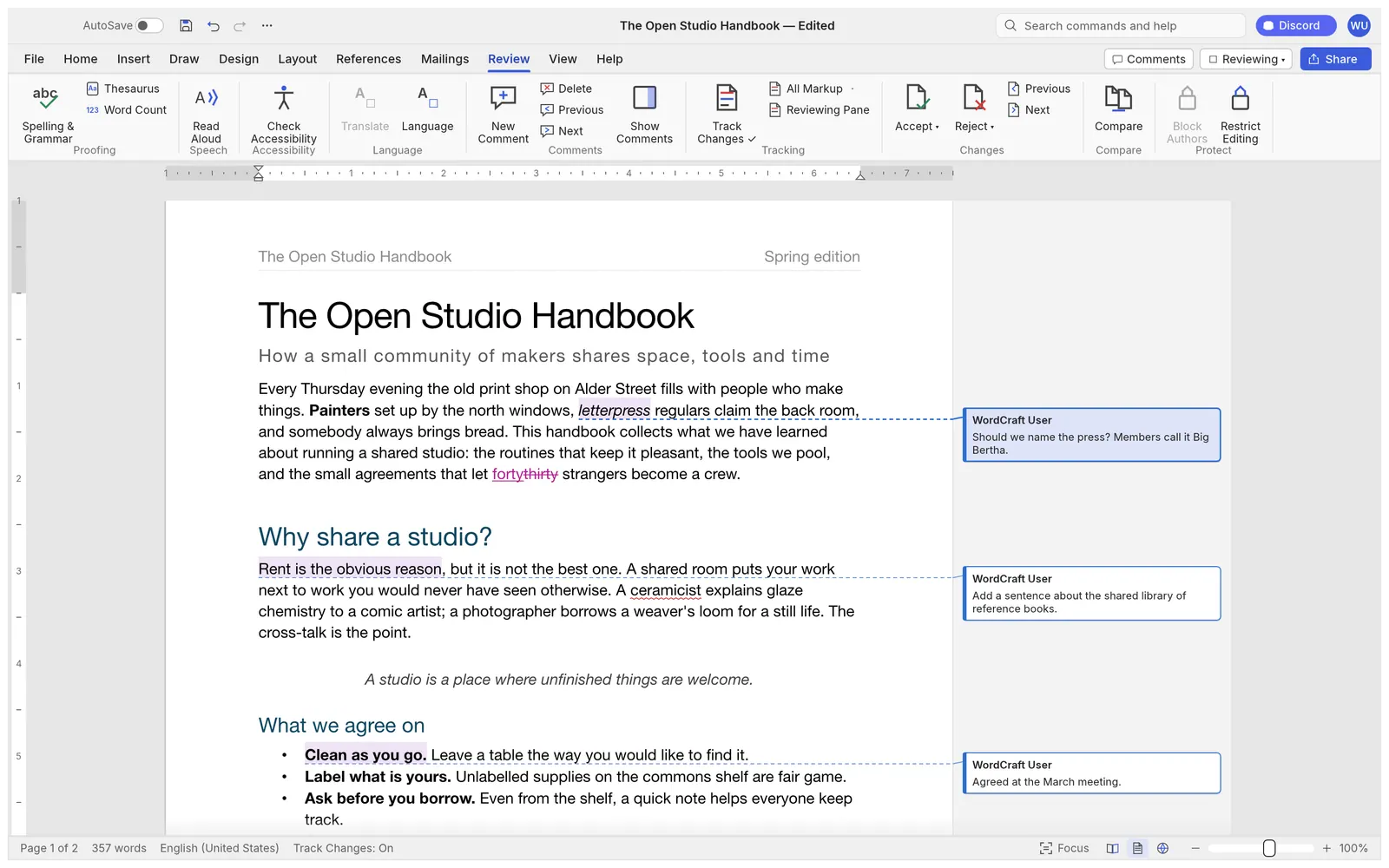Open the All Markup dropdown

[812, 89]
